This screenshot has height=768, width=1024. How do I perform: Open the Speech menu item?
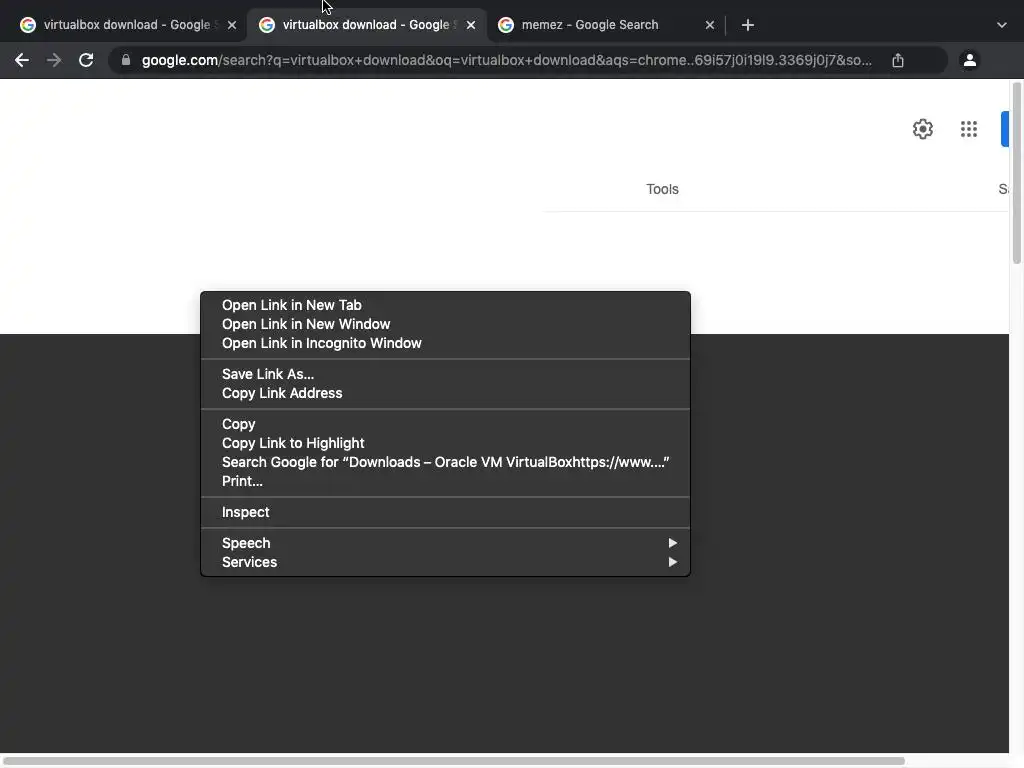[445, 543]
